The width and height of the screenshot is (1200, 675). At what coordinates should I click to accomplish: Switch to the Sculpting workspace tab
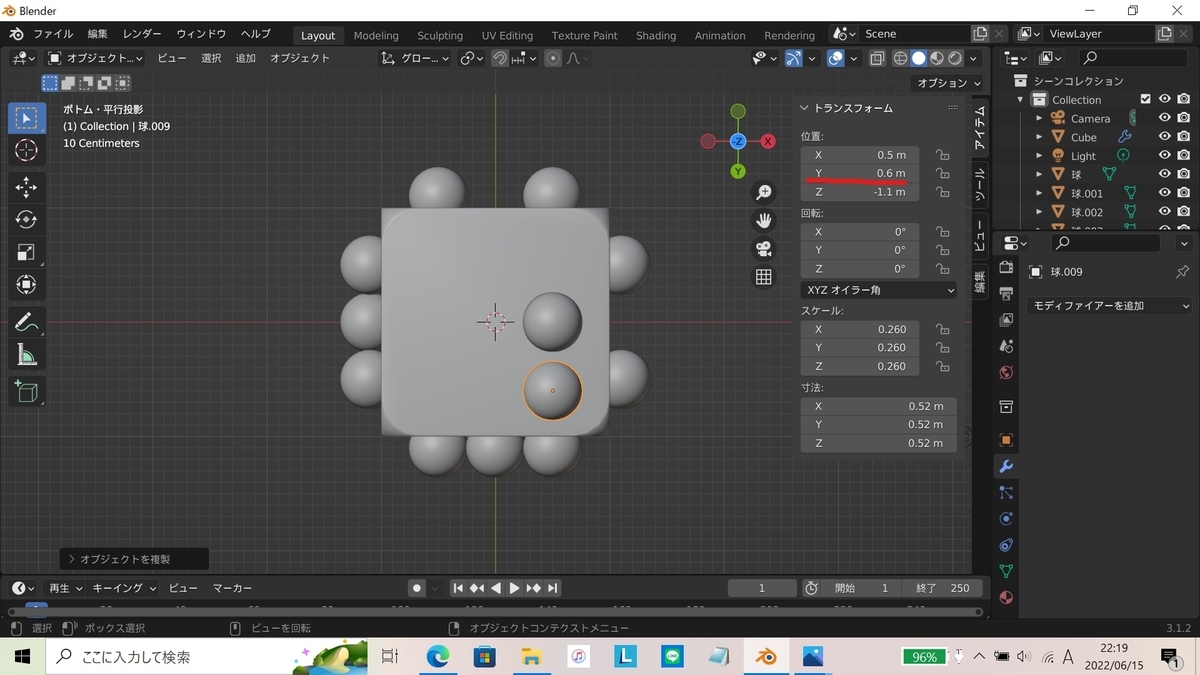pyautogui.click(x=440, y=35)
